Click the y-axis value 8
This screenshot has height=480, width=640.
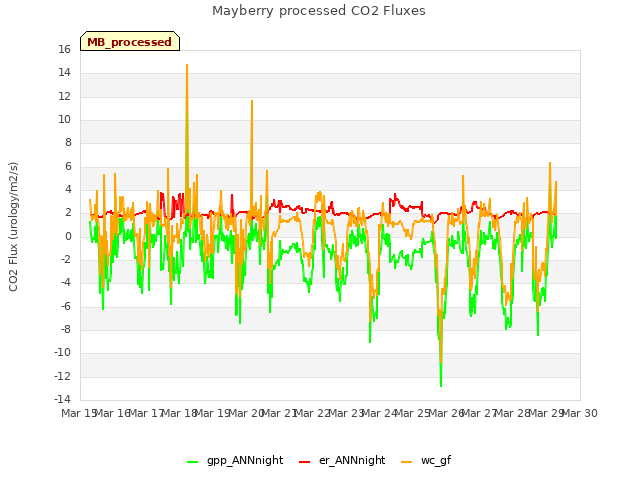(68, 142)
